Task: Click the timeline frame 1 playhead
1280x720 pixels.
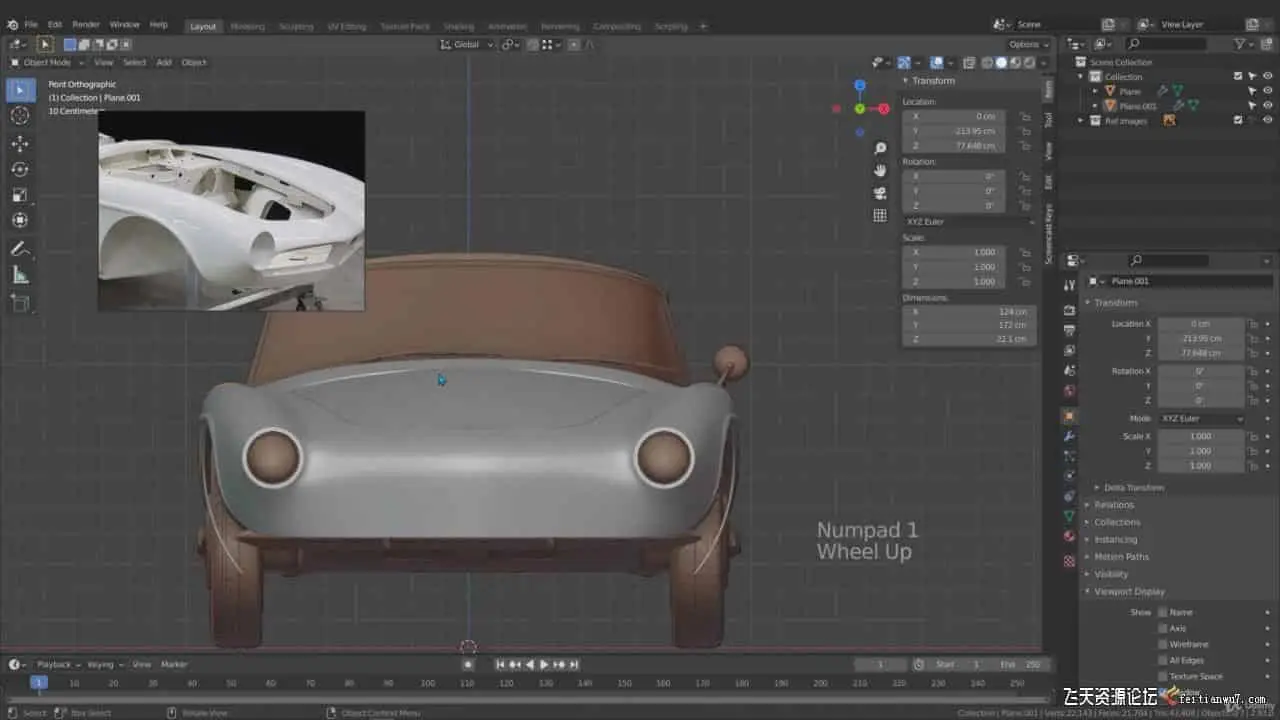Action: point(38,682)
